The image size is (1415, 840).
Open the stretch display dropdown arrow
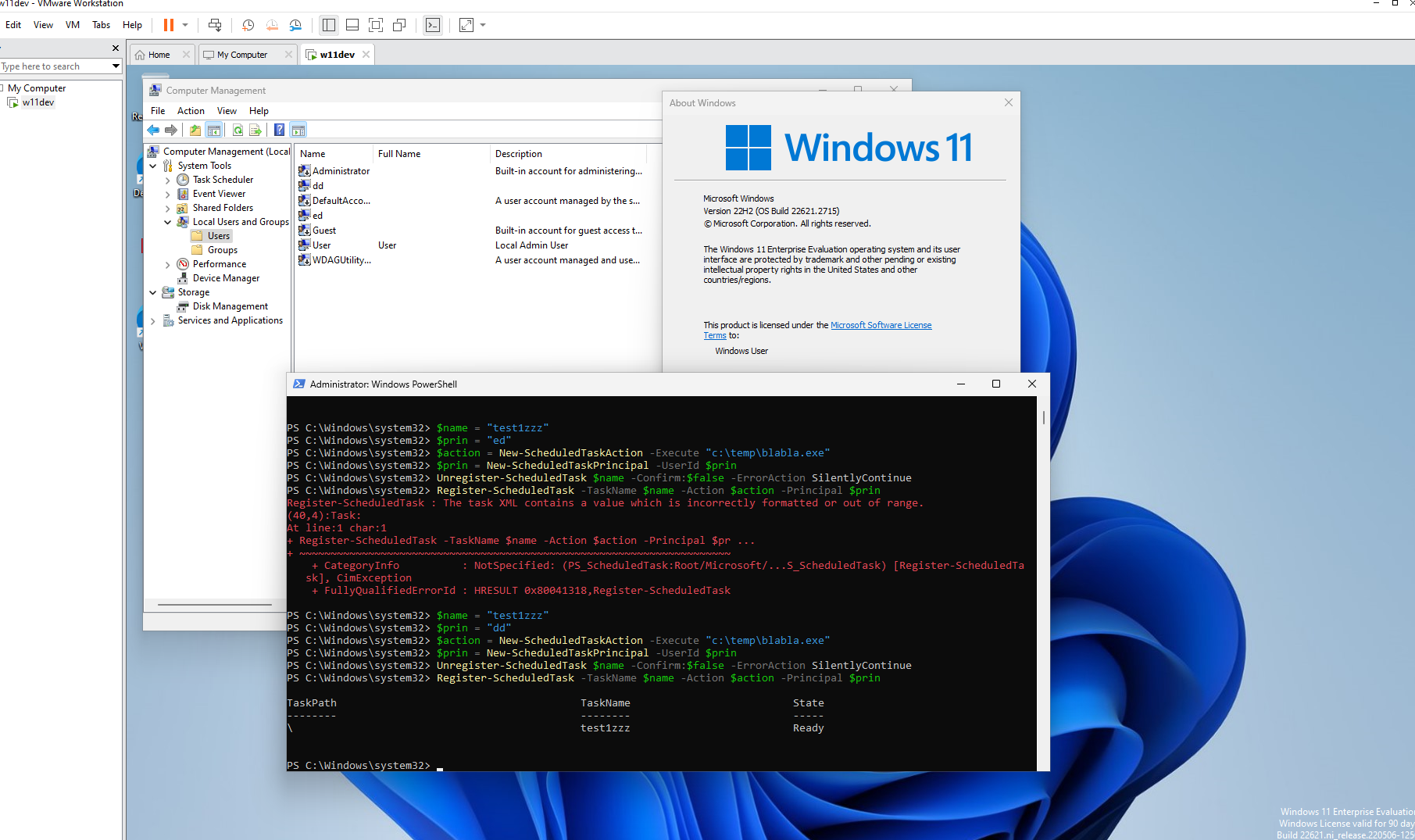click(483, 25)
